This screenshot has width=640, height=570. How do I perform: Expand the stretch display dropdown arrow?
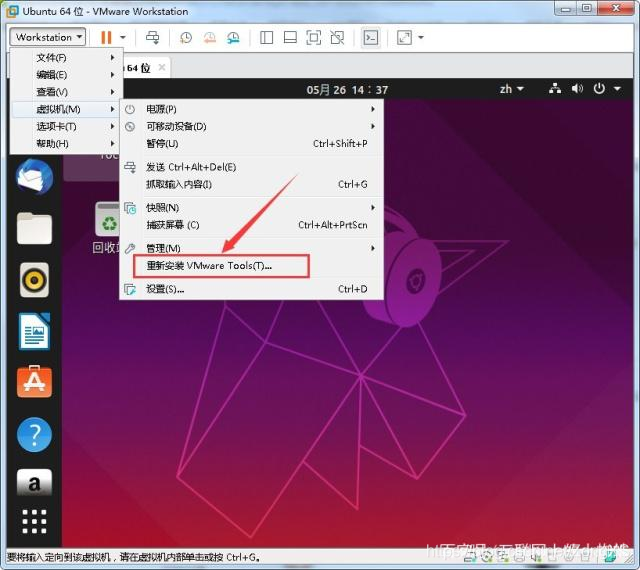(421, 38)
